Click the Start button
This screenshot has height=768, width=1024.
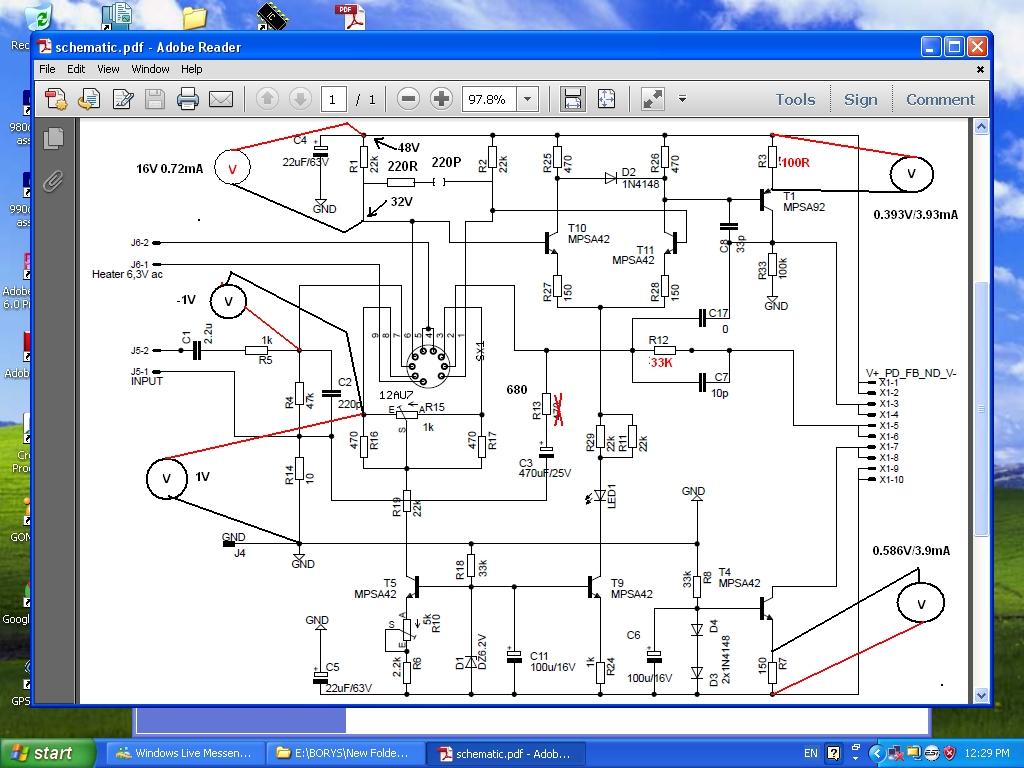click(46, 753)
